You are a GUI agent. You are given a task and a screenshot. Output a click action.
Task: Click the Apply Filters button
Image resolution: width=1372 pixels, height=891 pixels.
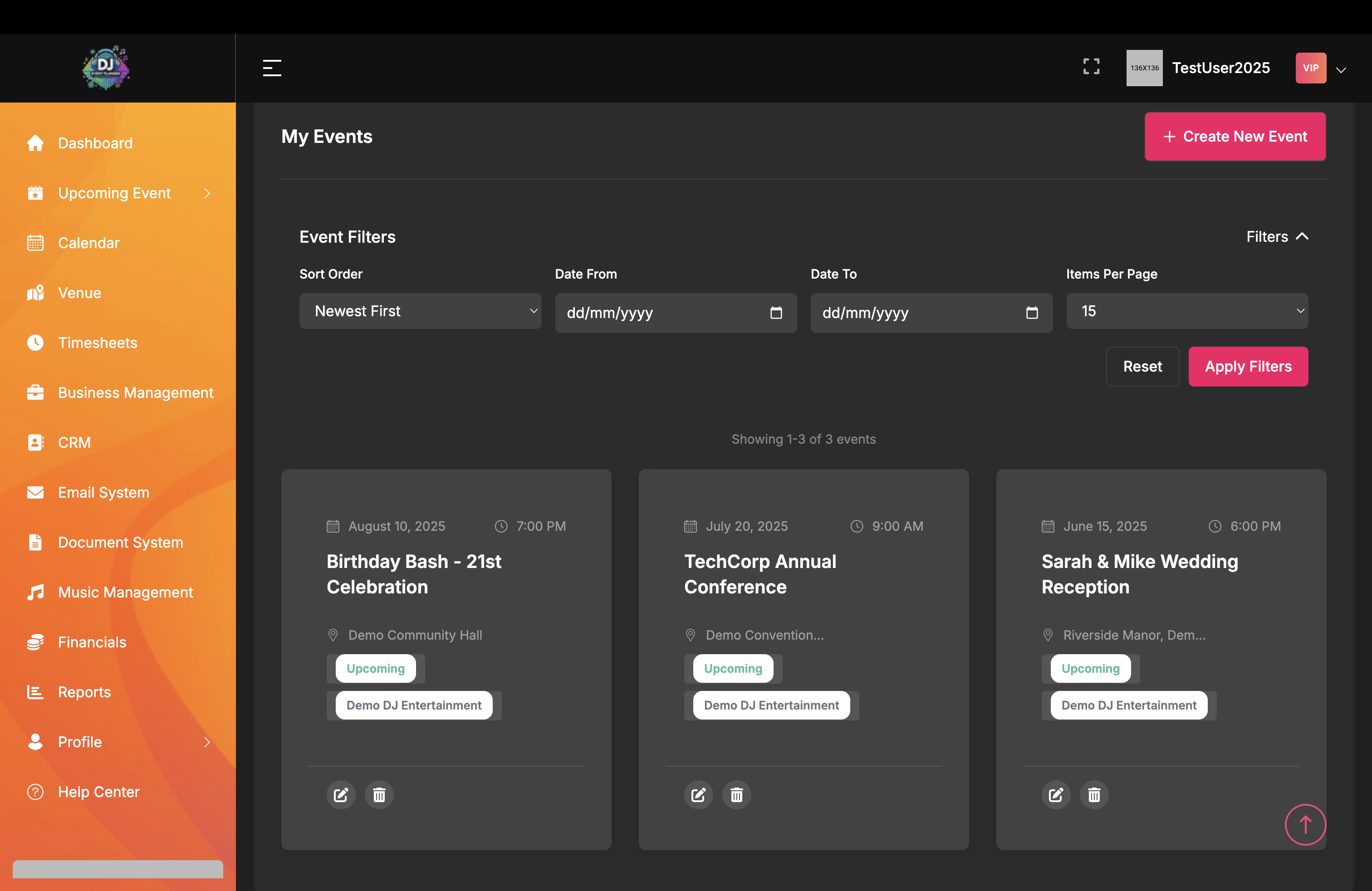pos(1248,367)
